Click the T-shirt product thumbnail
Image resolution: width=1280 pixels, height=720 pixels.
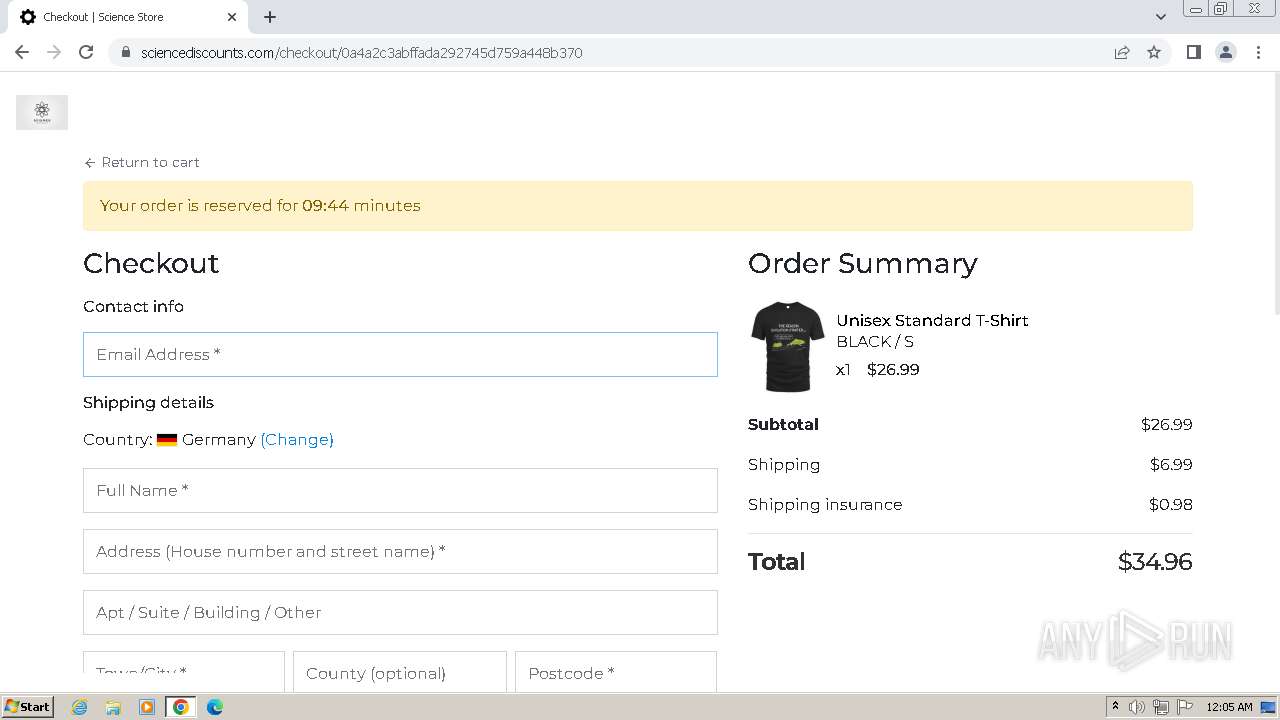point(787,346)
